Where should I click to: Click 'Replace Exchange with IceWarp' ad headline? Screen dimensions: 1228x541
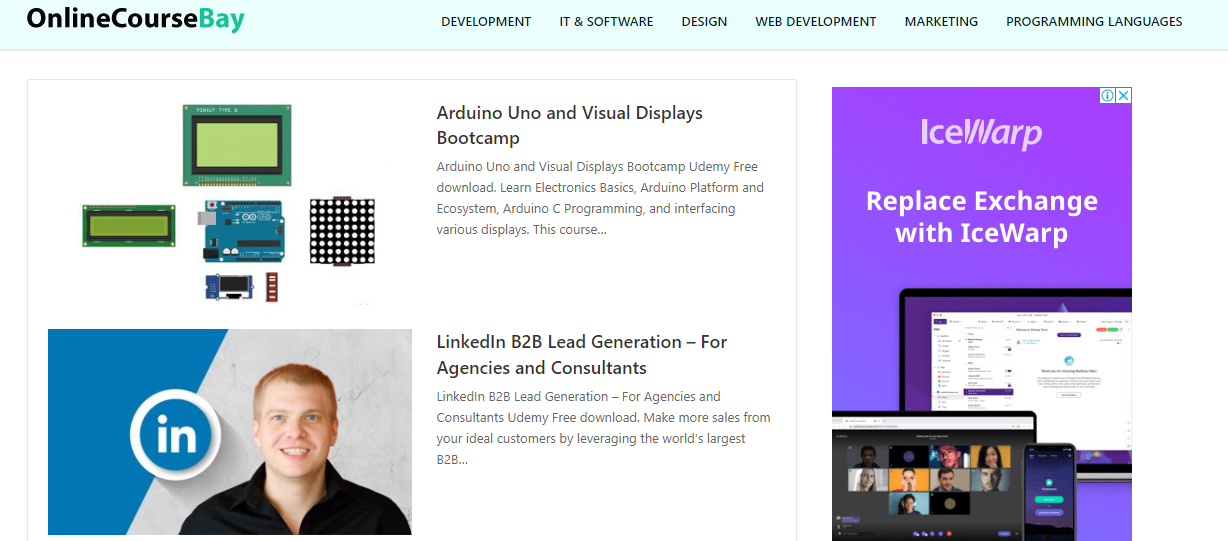coord(981,217)
